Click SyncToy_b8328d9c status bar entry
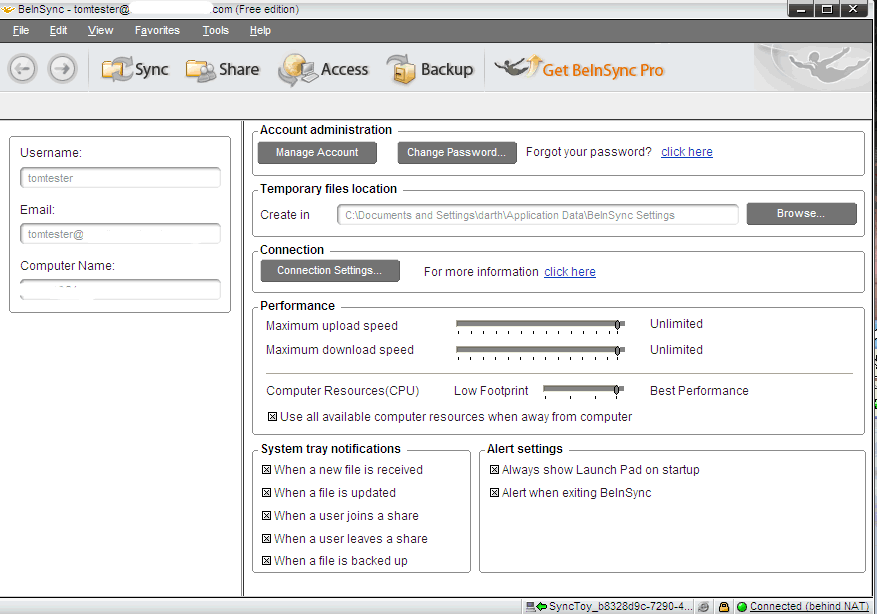The width and height of the screenshot is (877, 614). pyautogui.click(x=621, y=606)
